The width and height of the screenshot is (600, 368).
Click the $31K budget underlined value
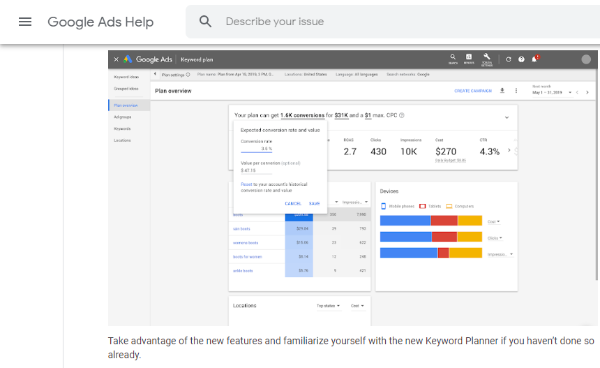(341, 115)
